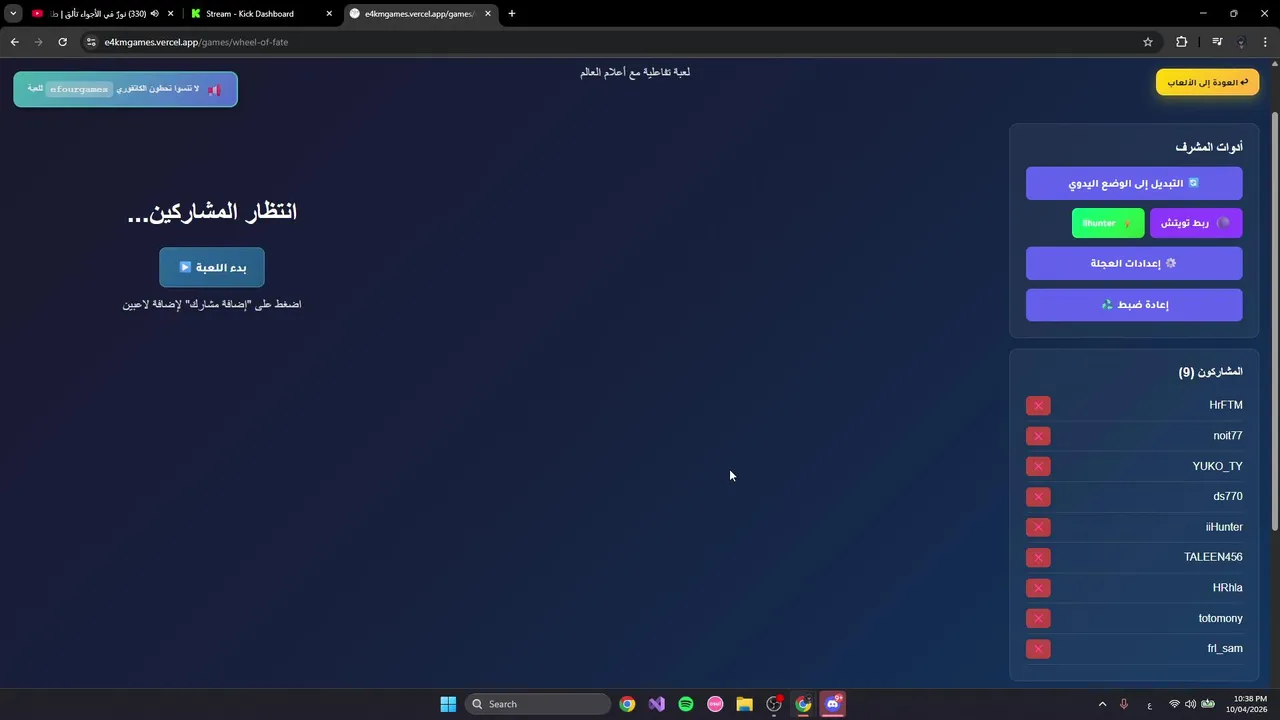Click the reset button (إعادة ضبط)
Image resolution: width=1280 pixels, height=720 pixels.
tap(1134, 305)
